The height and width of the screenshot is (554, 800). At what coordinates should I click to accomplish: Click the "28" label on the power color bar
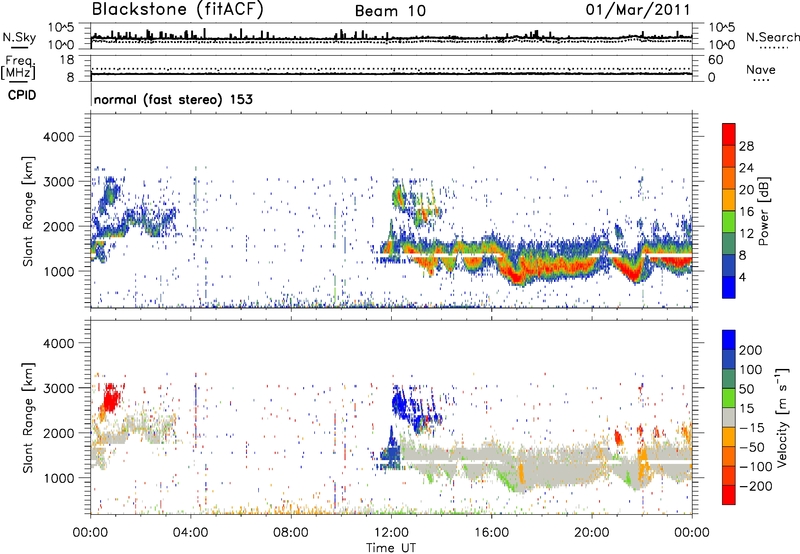point(746,146)
